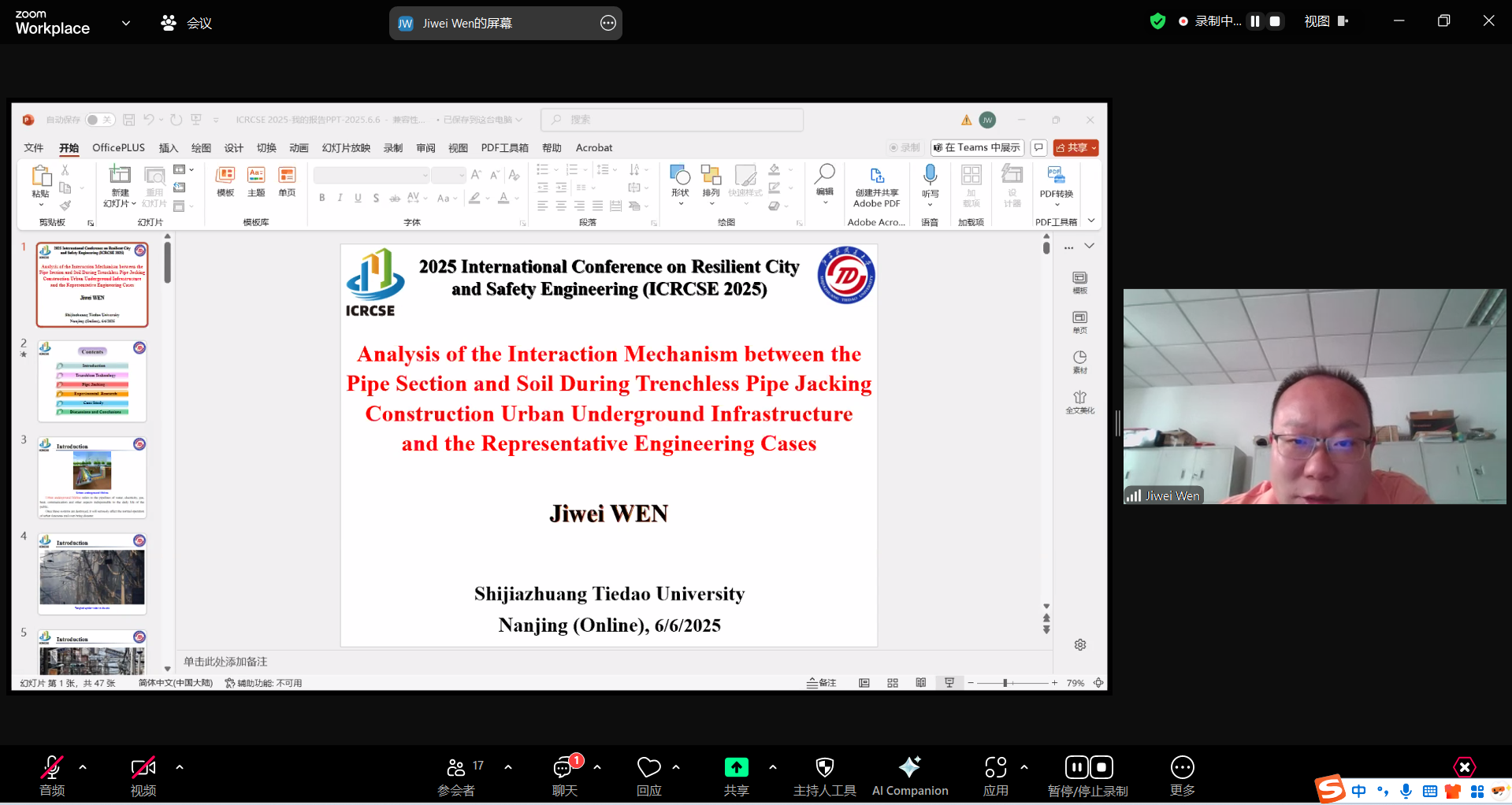The height and width of the screenshot is (805, 1512).
Task: Click New Slide button
Action: click(120, 186)
